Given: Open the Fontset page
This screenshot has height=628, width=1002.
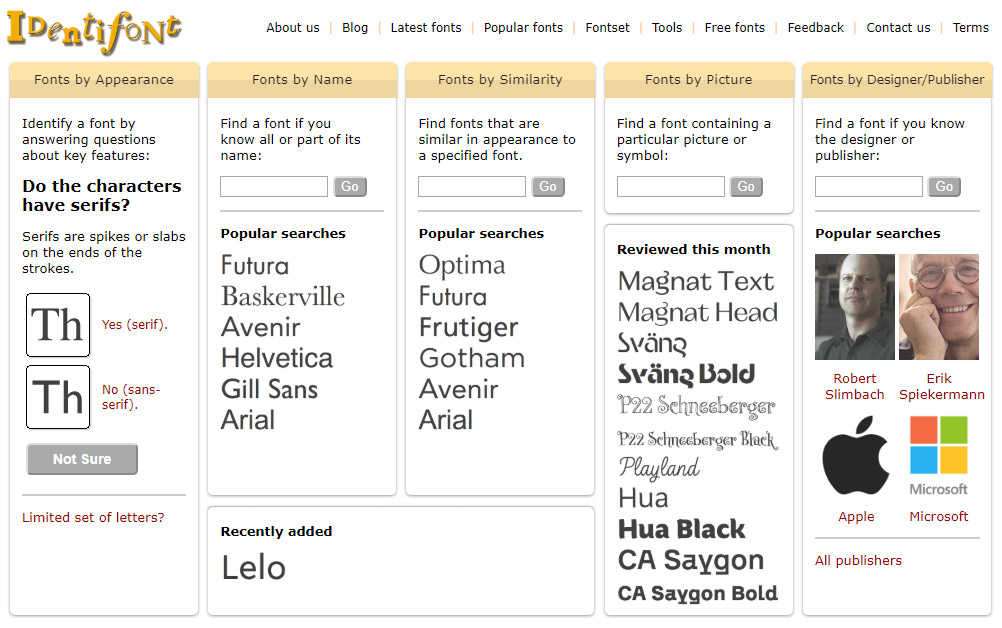Looking at the screenshot, I should coord(607,27).
